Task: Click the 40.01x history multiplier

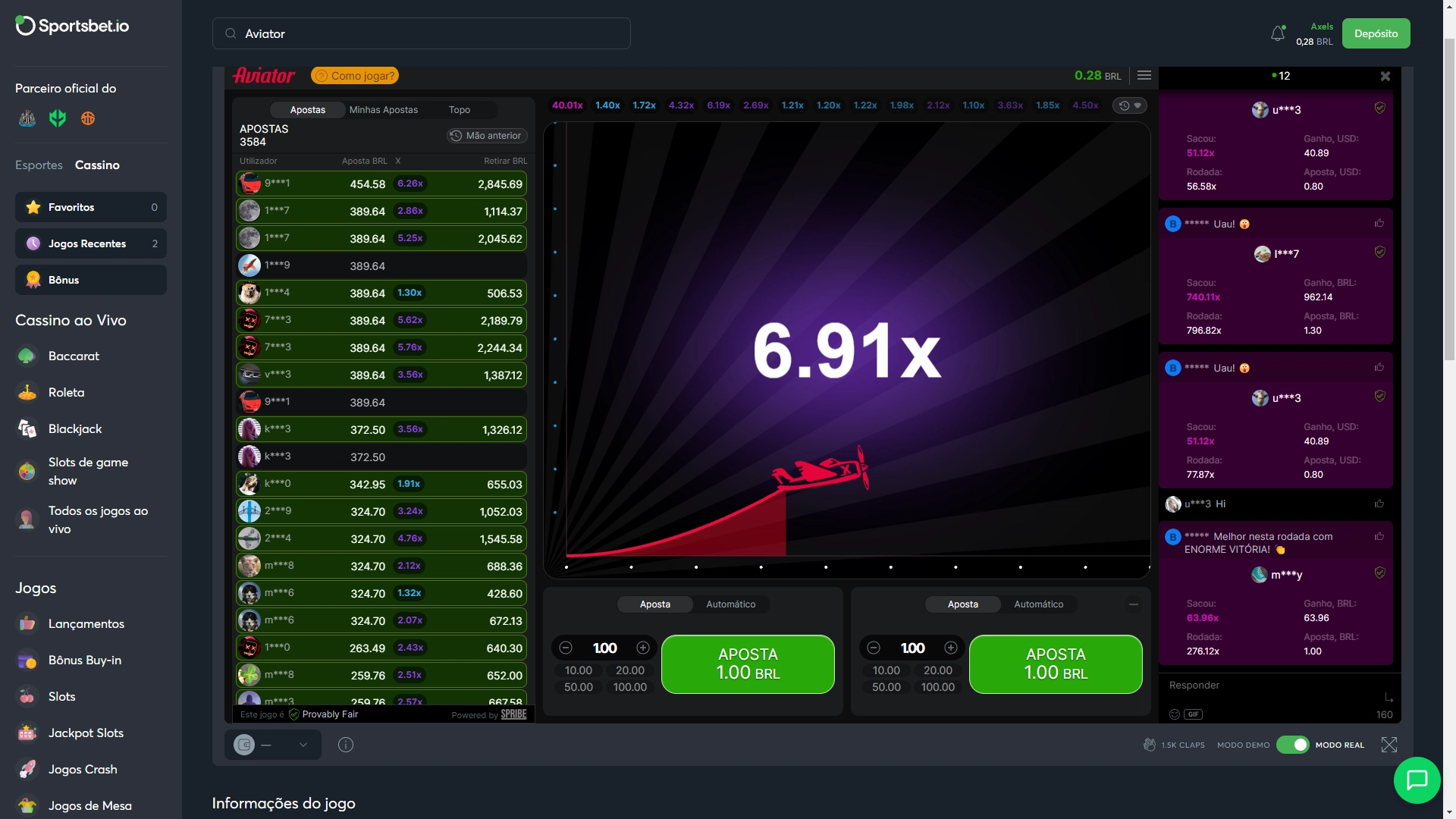Action: tap(567, 105)
